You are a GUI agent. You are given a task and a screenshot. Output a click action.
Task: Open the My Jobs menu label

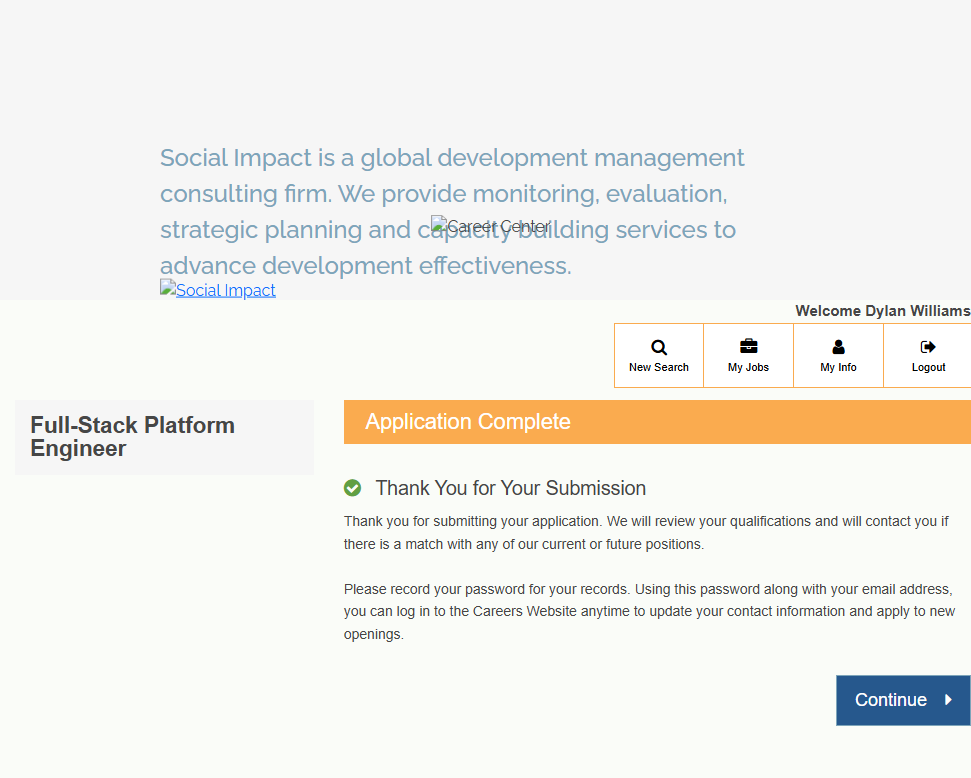click(x=748, y=367)
